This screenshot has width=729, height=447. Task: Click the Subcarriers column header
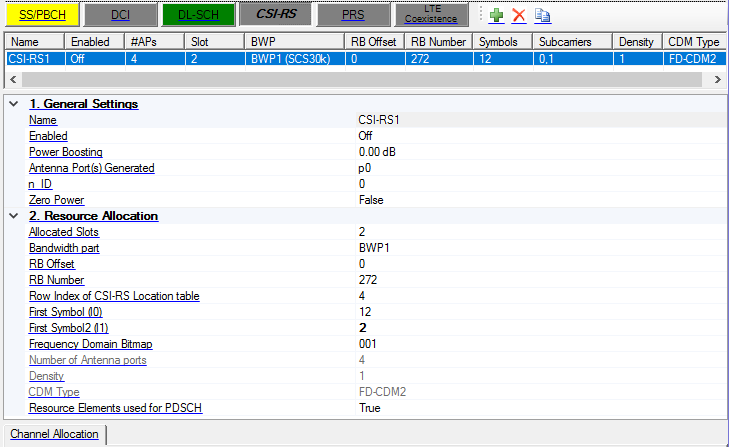572,42
